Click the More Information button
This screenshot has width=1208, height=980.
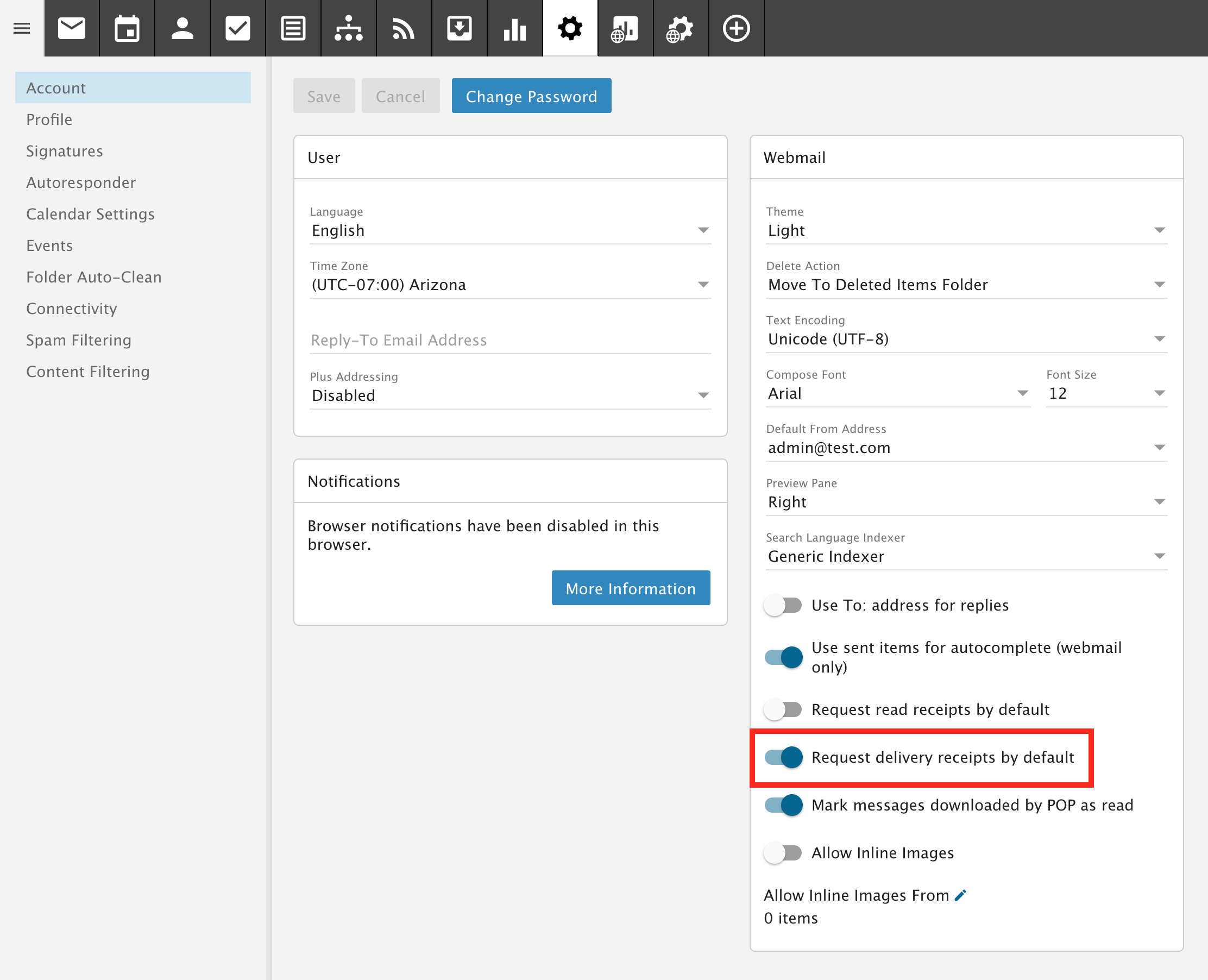point(631,588)
